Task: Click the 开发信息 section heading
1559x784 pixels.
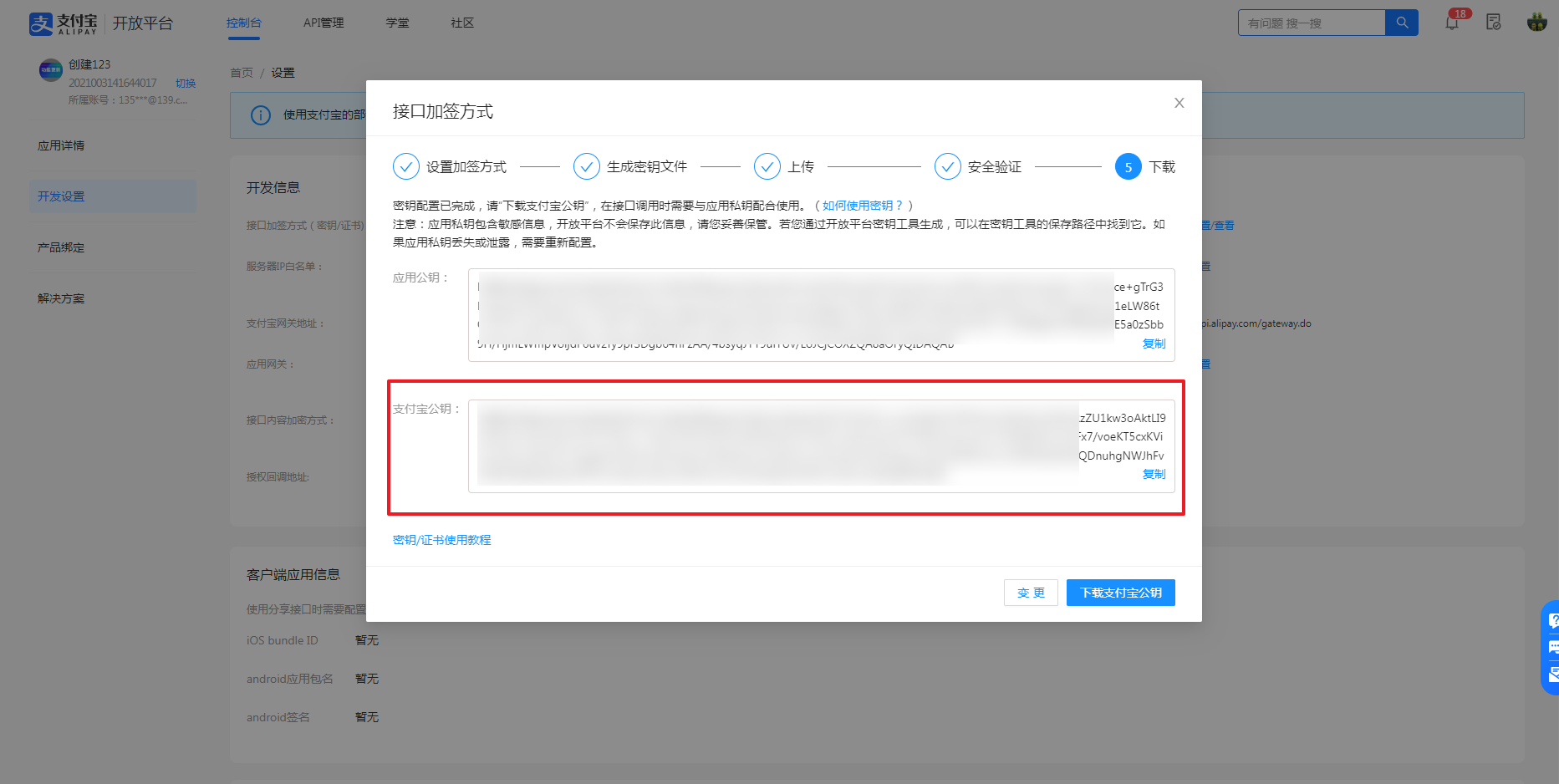Action: (x=273, y=188)
